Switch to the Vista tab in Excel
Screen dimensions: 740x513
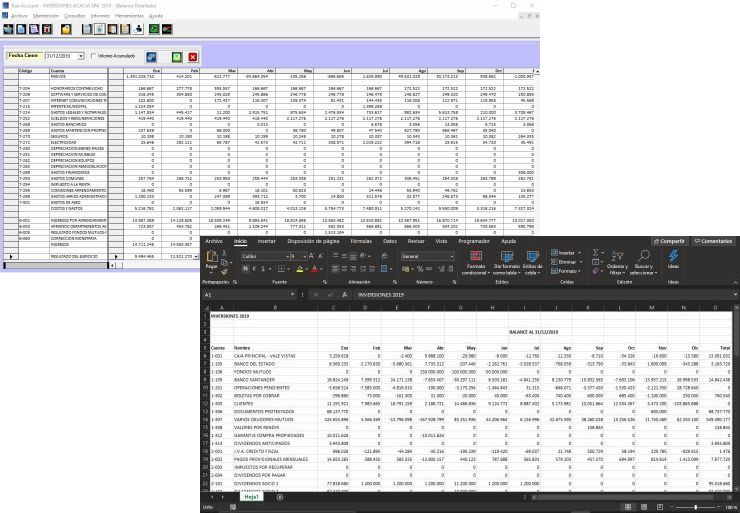click(441, 241)
